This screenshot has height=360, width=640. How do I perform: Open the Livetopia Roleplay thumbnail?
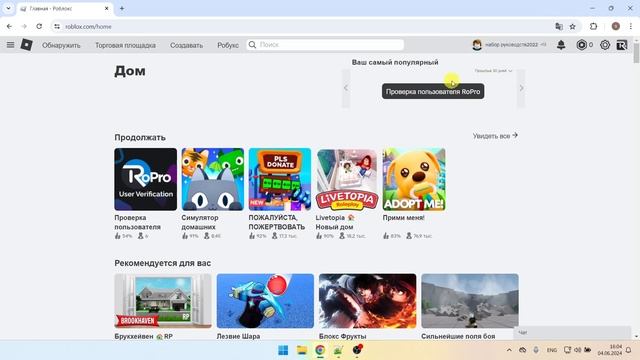click(347, 179)
